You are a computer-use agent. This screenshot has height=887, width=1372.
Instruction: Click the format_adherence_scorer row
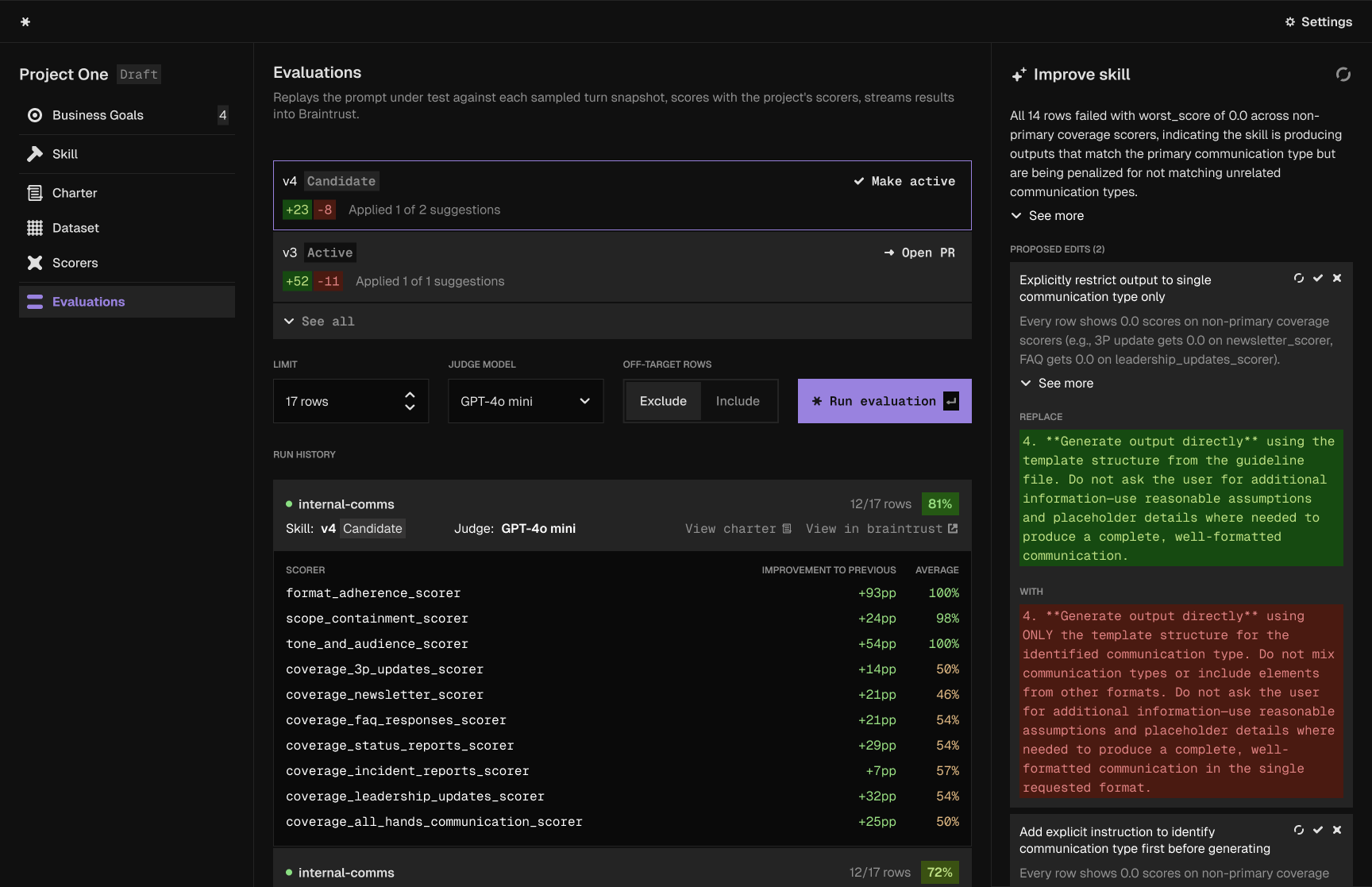coord(622,593)
